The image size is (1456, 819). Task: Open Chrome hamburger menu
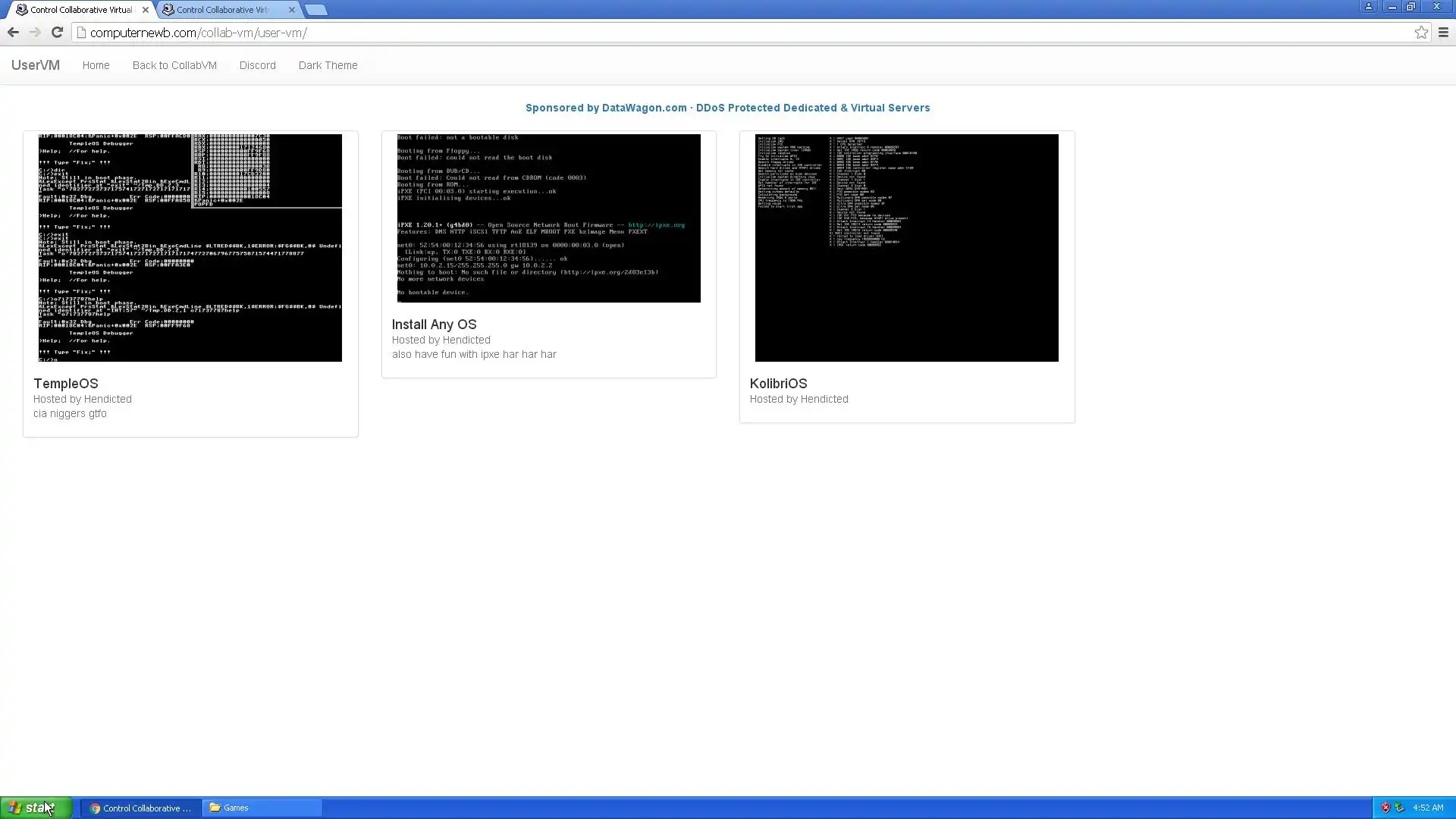coord(1443,33)
